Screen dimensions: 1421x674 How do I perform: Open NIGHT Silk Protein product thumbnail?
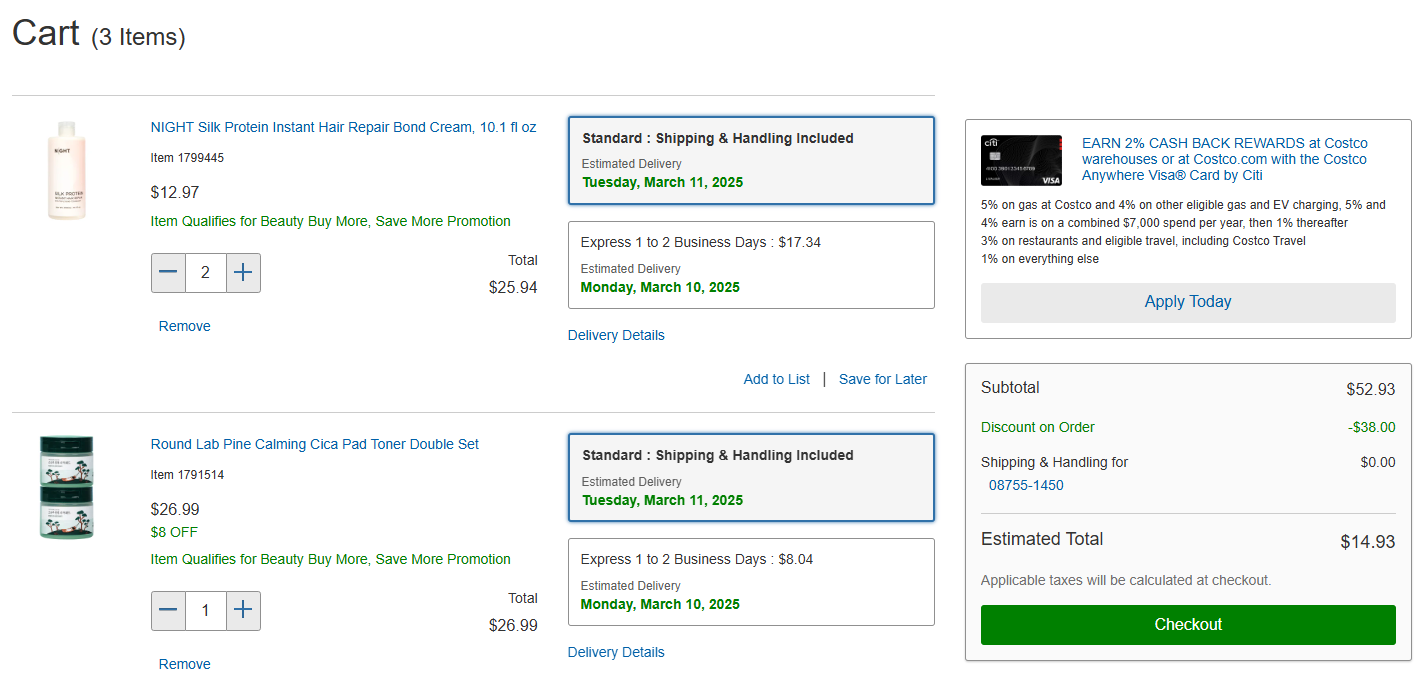pyautogui.click(x=66, y=170)
